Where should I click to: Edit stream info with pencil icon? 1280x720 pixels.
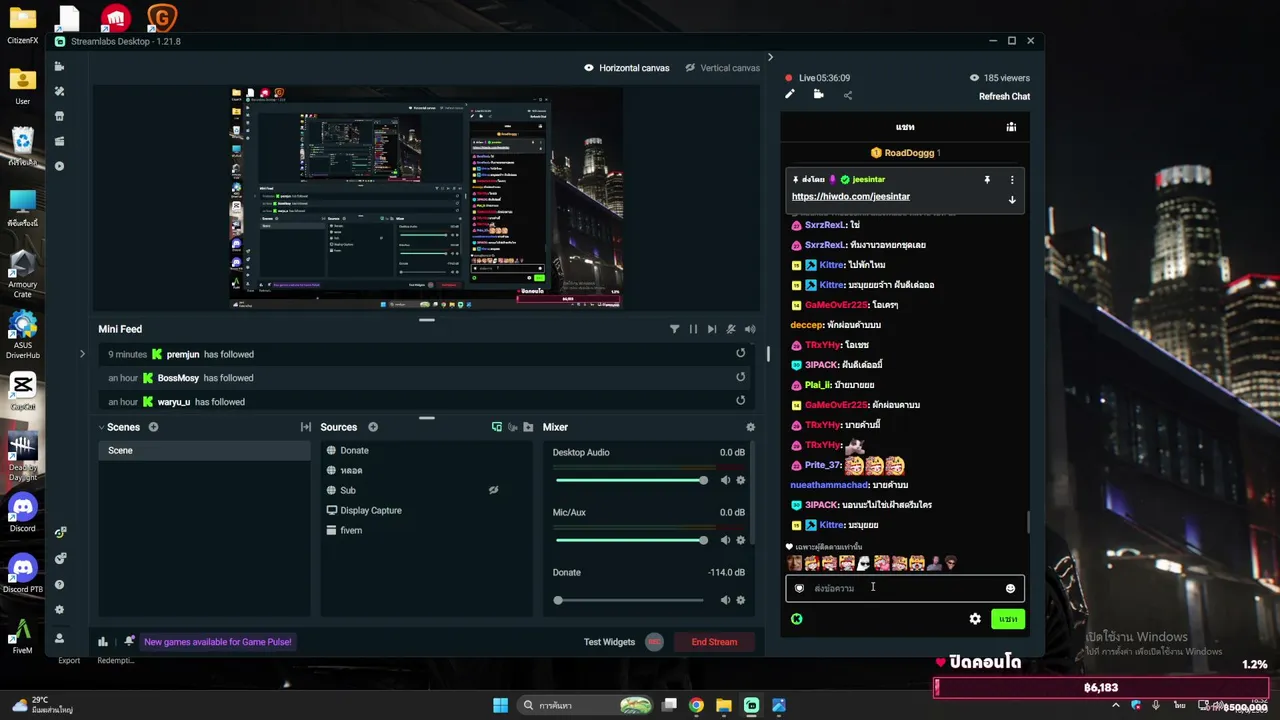click(789, 95)
